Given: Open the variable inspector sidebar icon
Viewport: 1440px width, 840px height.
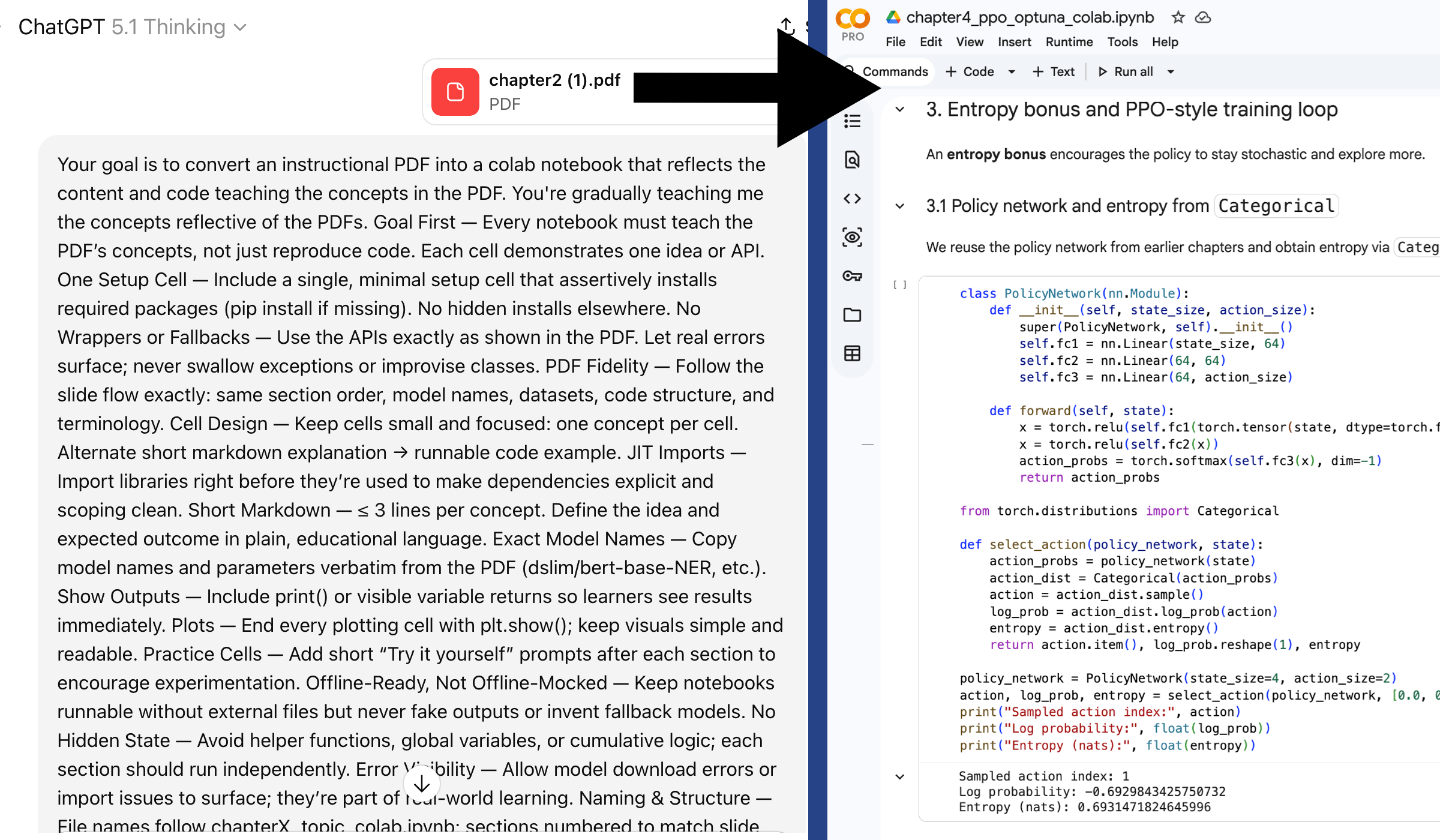Looking at the screenshot, I should 852,237.
